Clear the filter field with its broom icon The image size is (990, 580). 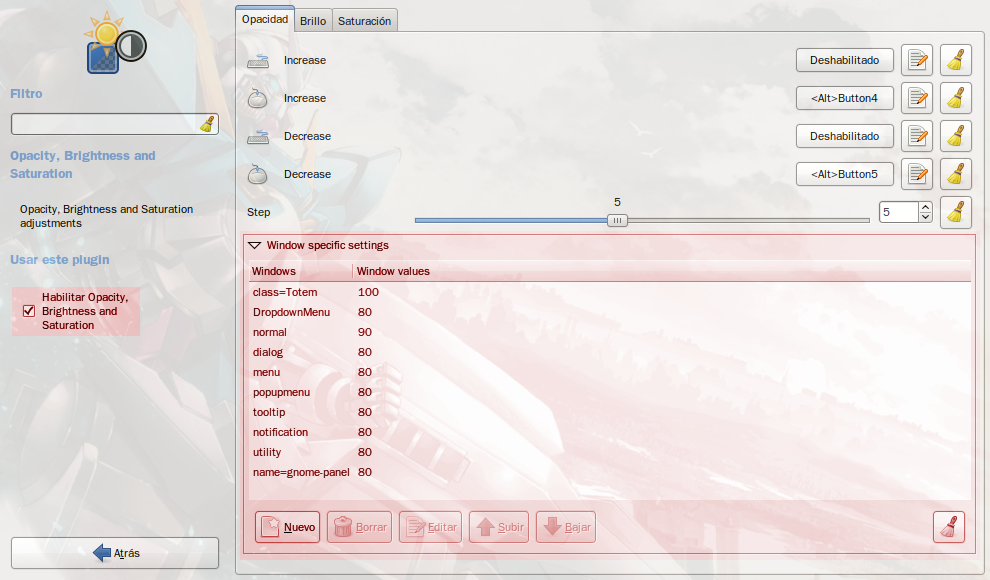pyautogui.click(x=207, y=123)
